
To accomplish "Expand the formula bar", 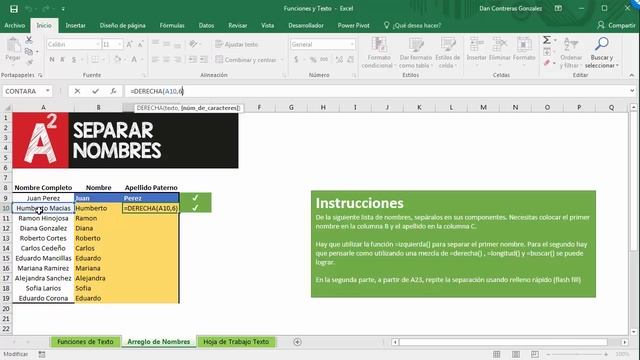I will [x=632, y=91].
